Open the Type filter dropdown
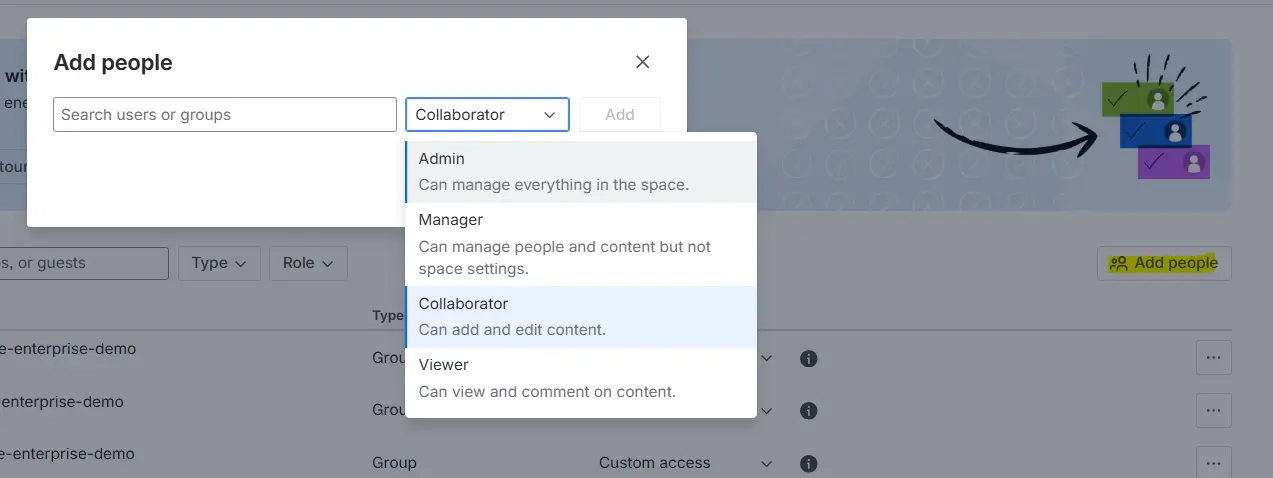1273x478 pixels. (219, 263)
